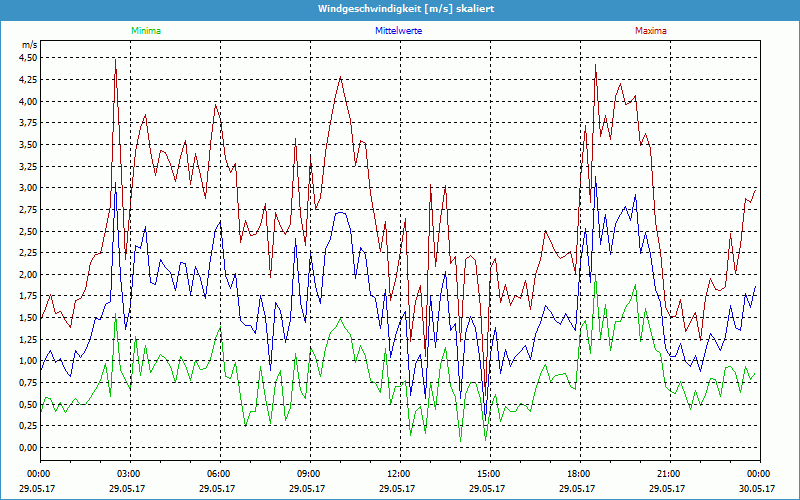The height and width of the screenshot is (500, 800).
Task: Click the 0,25 y-axis value
Action: [x=29, y=426]
